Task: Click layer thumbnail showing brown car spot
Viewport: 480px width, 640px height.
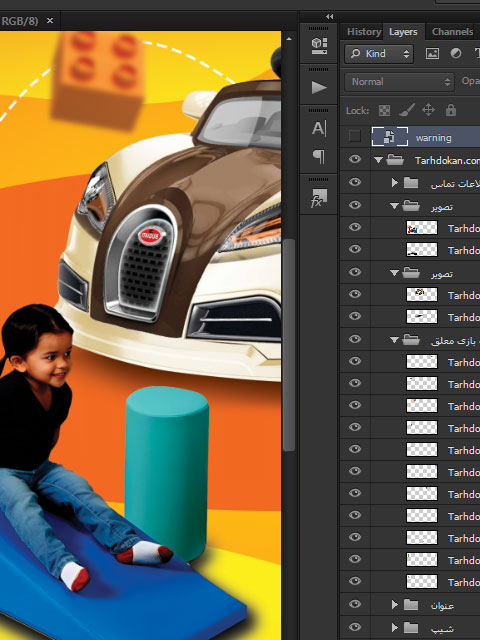Action: click(x=422, y=294)
